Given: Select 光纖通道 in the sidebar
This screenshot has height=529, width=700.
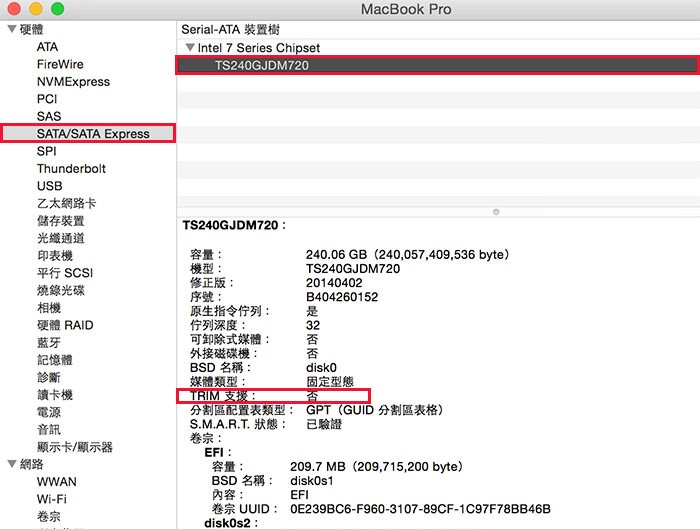Looking at the screenshot, I should pyautogui.click(x=61, y=238).
